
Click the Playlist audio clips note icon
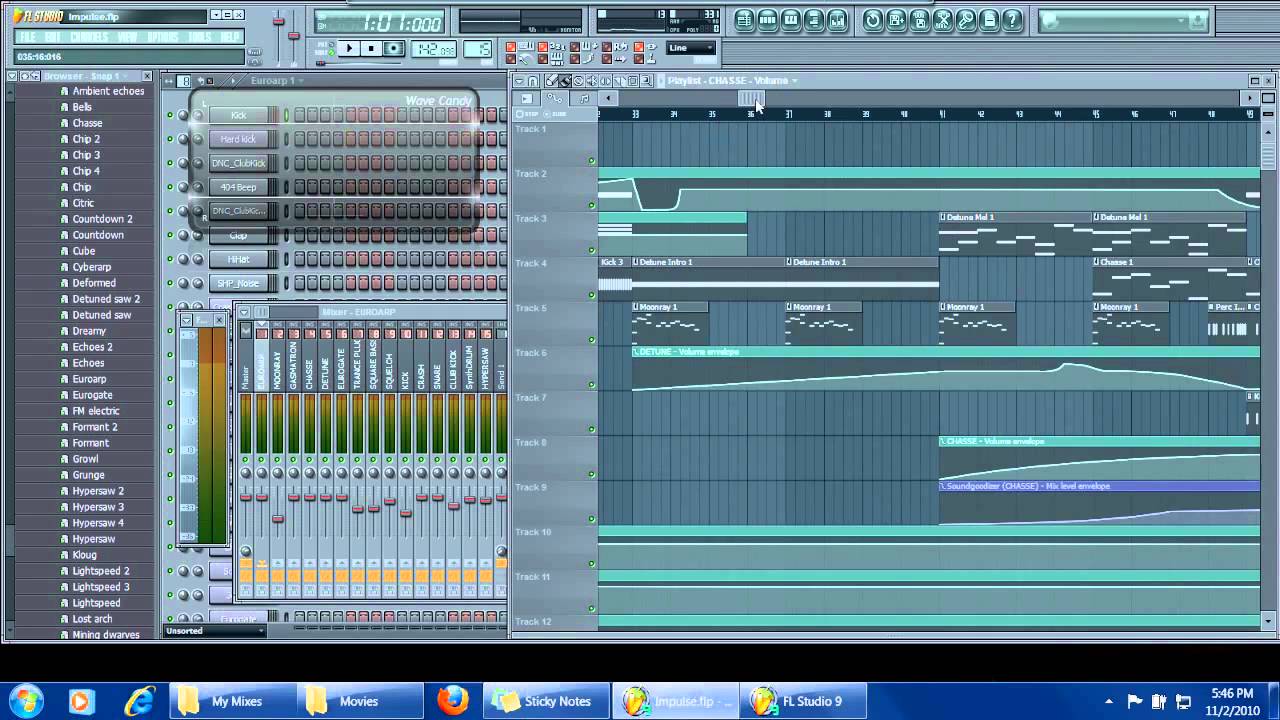[584, 98]
